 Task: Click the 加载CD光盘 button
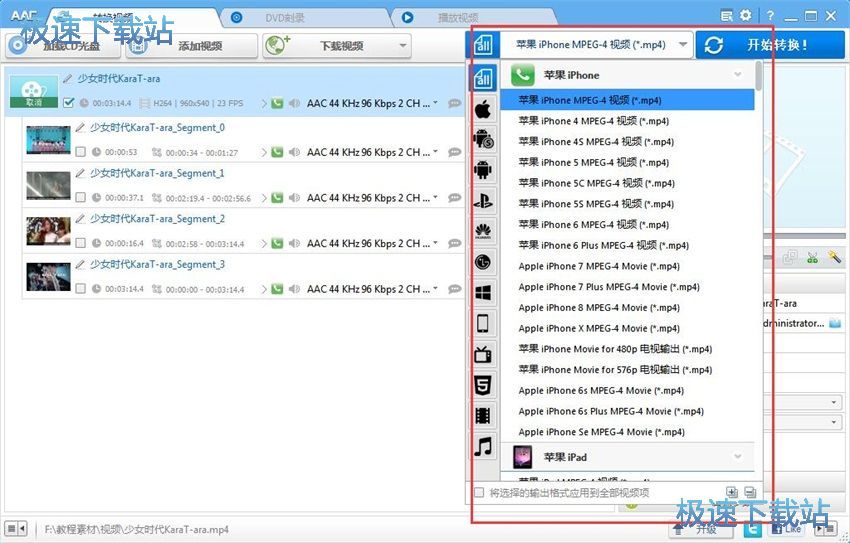click(63, 46)
